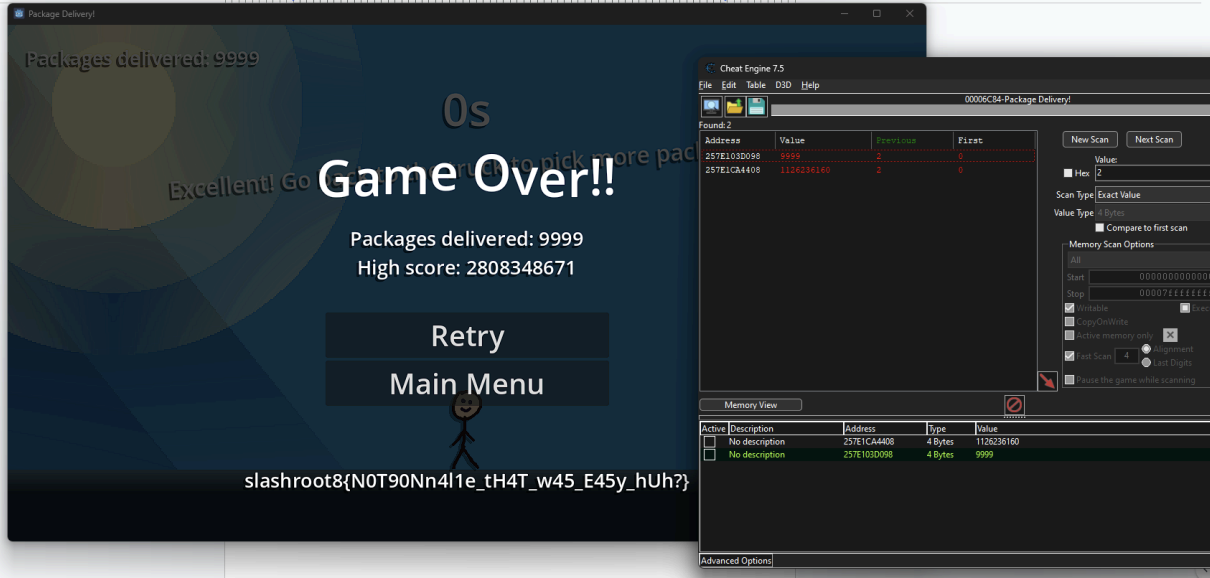Sort results by the Address column header
Image resolution: width=1210 pixels, height=578 pixels.
coord(737,141)
